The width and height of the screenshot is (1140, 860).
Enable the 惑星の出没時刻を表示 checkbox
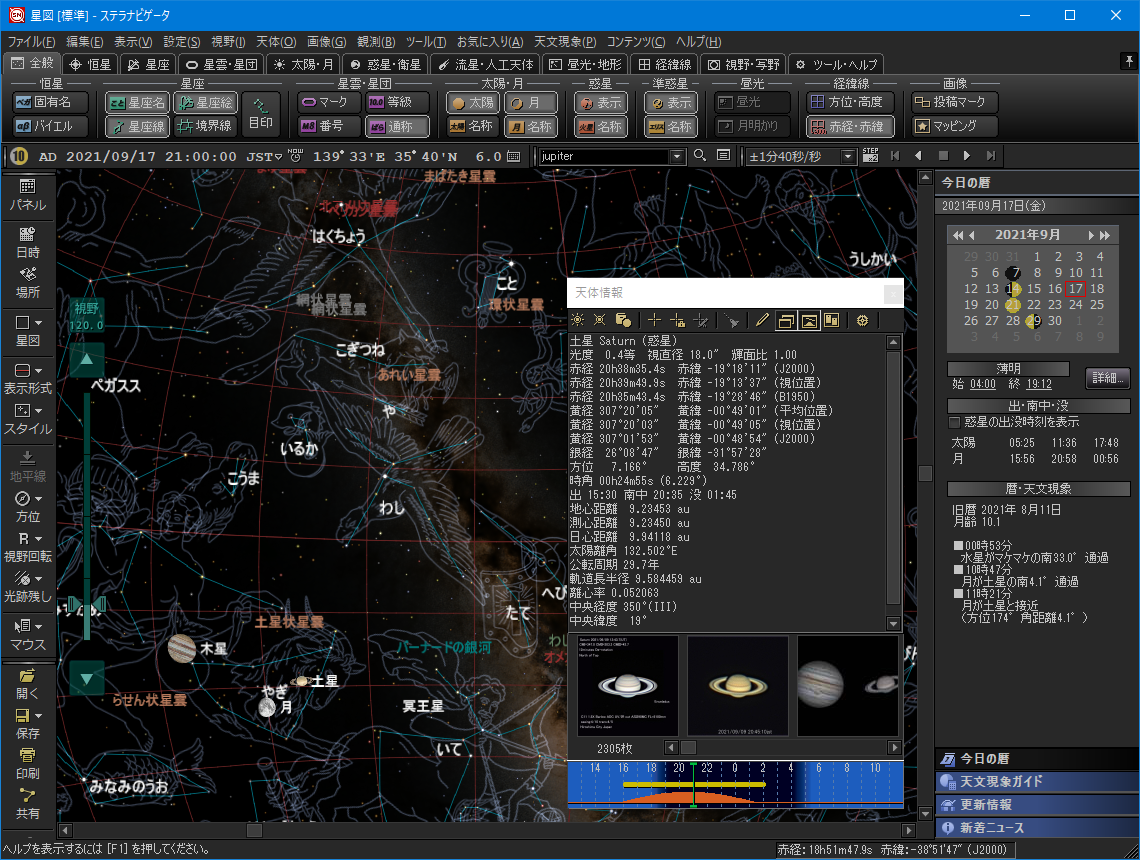954,422
